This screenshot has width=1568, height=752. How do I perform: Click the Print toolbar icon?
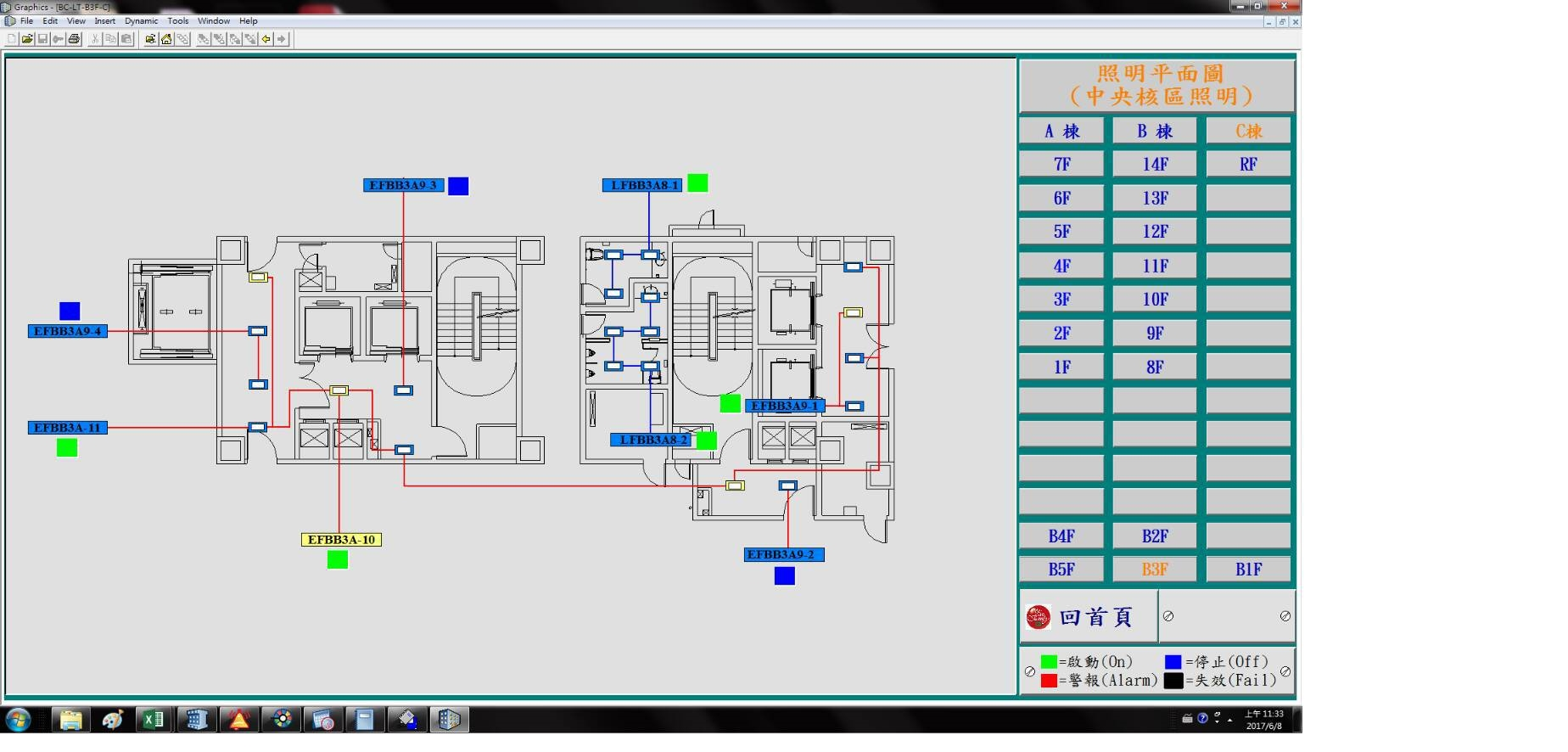(x=75, y=39)
